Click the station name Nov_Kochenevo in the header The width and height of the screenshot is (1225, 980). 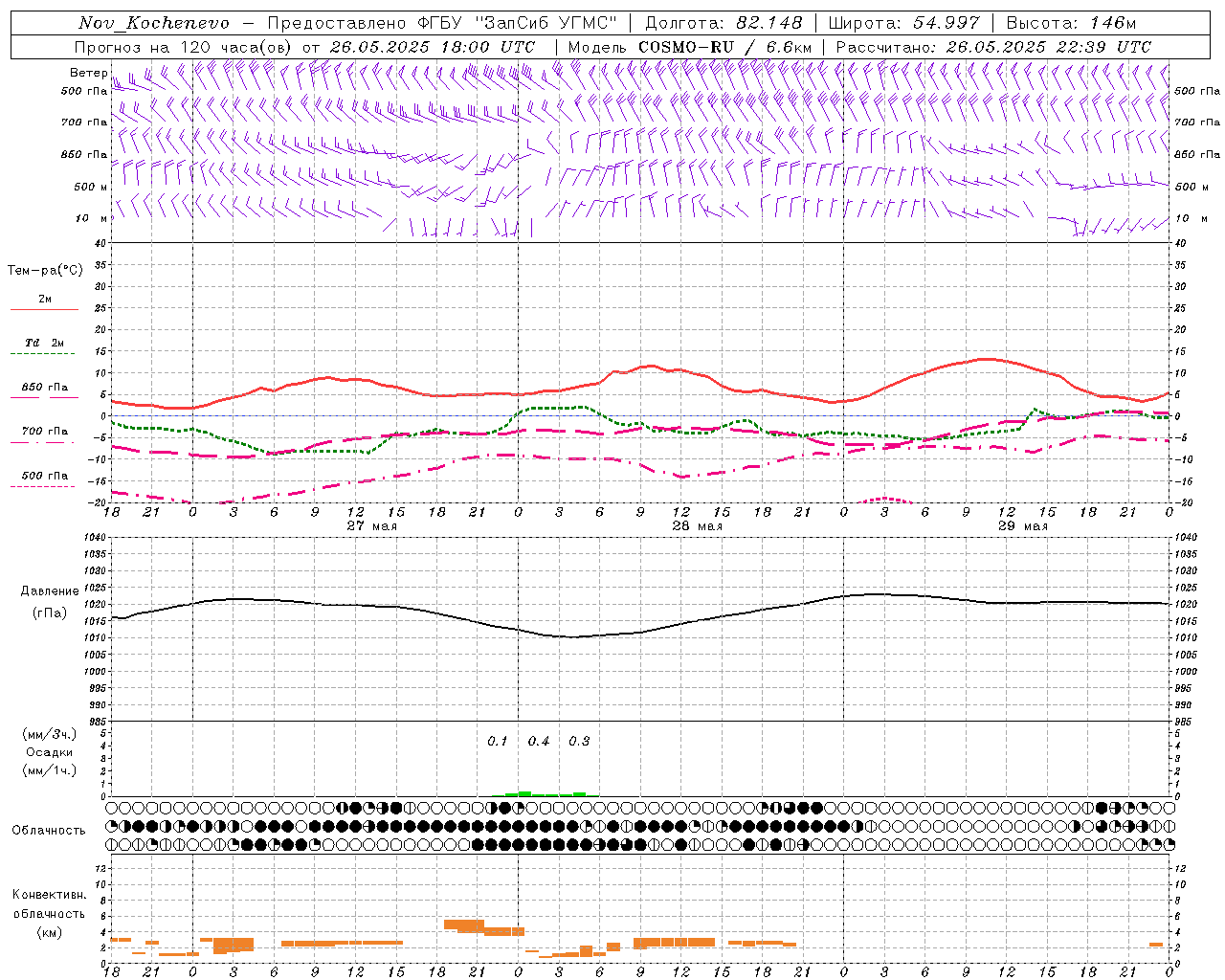[154, 23]
